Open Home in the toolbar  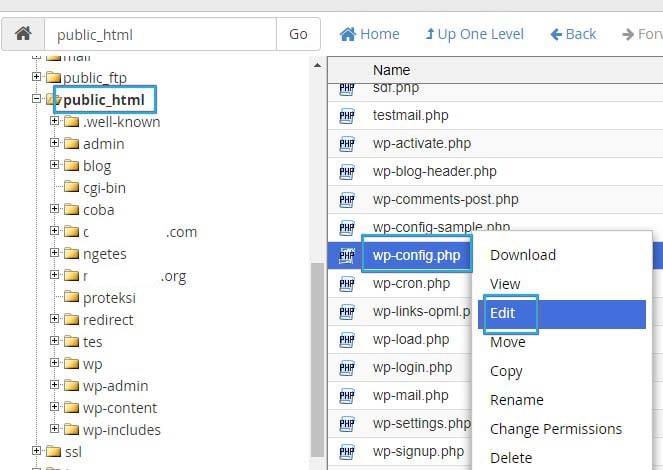(370, 34)
